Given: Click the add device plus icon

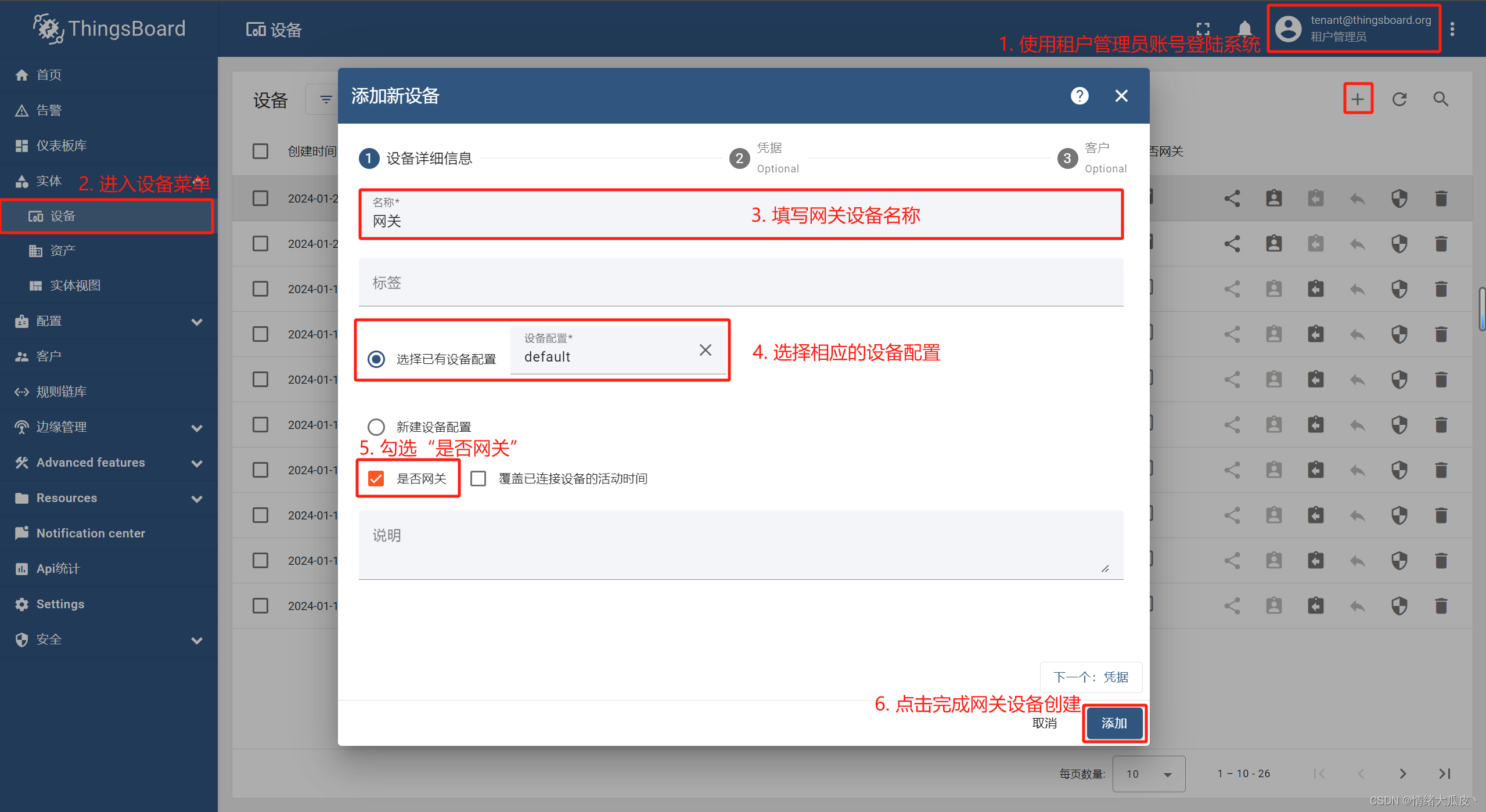Looking at the screenshot, I should pyautogui.click(x=1357, y=99).
